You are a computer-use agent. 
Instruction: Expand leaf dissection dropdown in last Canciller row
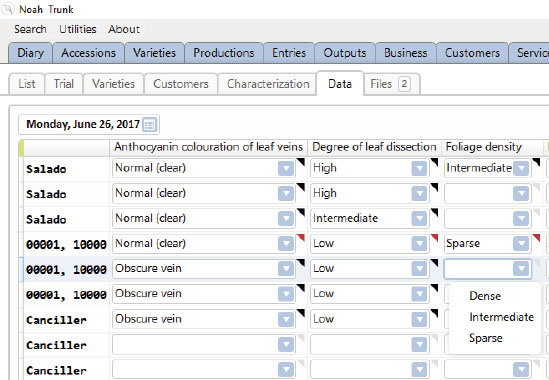coord(419,369)
